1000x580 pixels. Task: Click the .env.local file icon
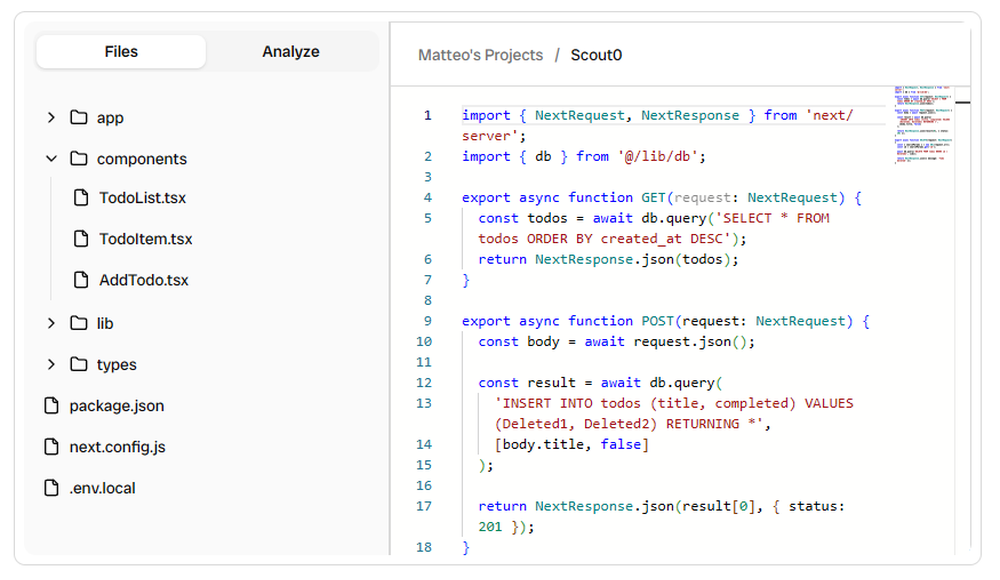[51, 488]
